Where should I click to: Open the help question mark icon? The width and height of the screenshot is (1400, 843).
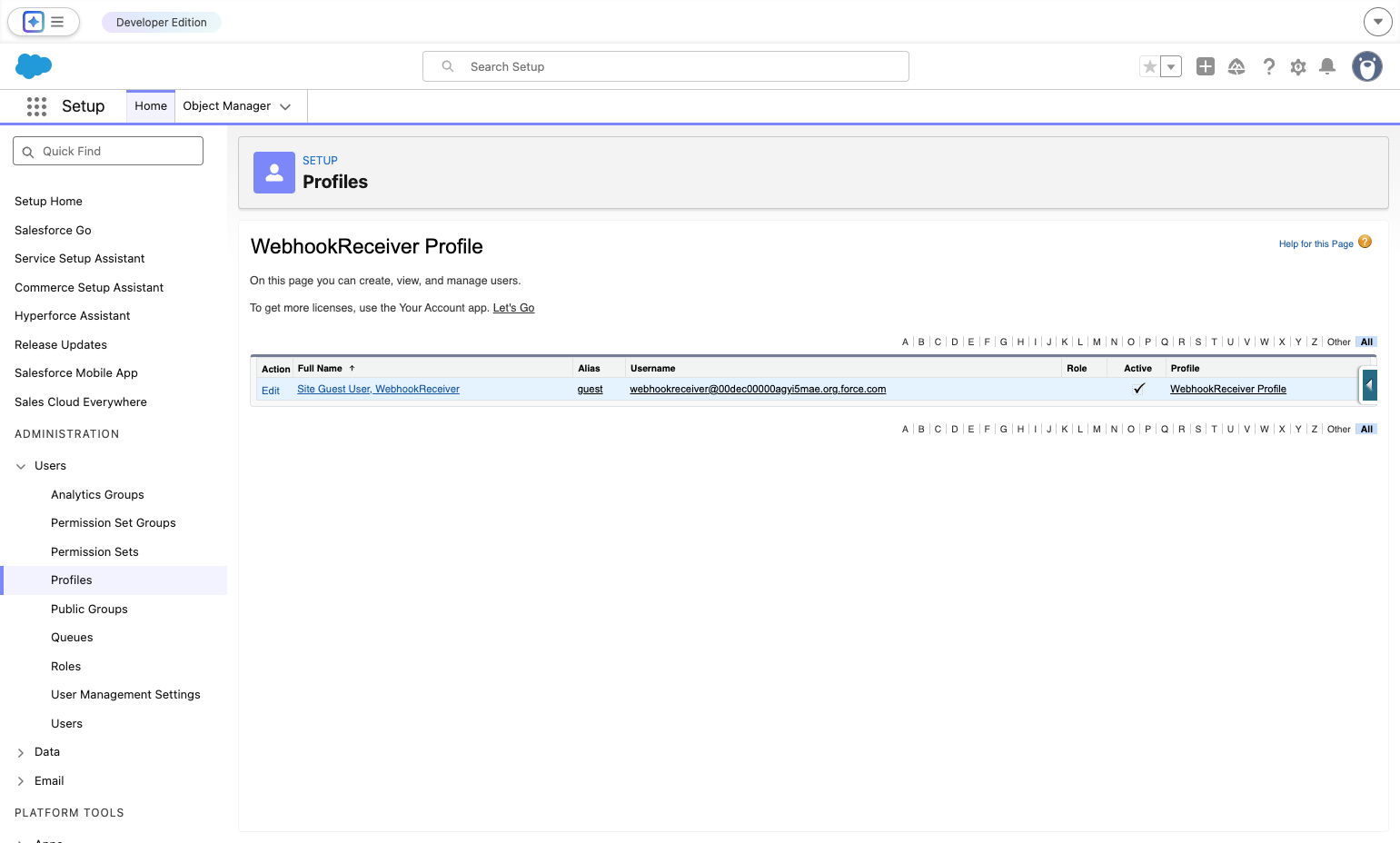pyautogui.click(x=1269, y=66)
